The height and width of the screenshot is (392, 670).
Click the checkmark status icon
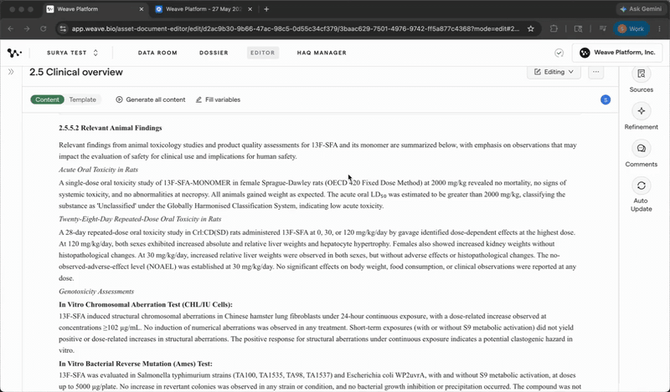(558, 53)
